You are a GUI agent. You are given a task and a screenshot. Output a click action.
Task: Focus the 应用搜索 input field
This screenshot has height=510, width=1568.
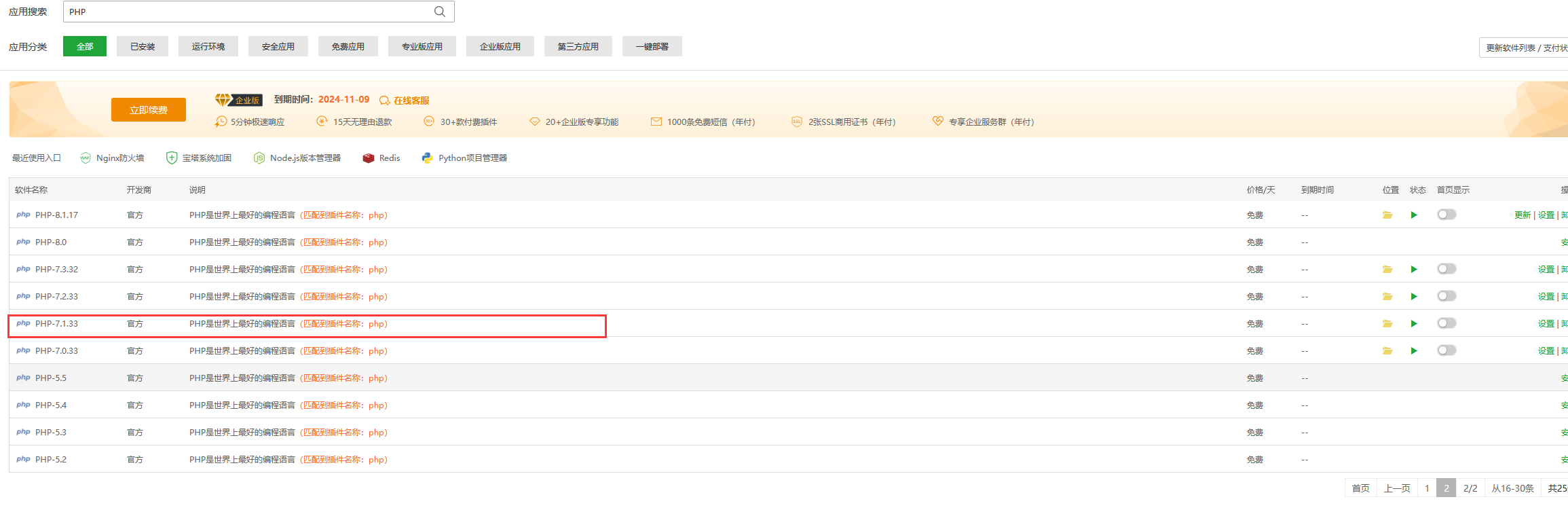coord(259,12)
